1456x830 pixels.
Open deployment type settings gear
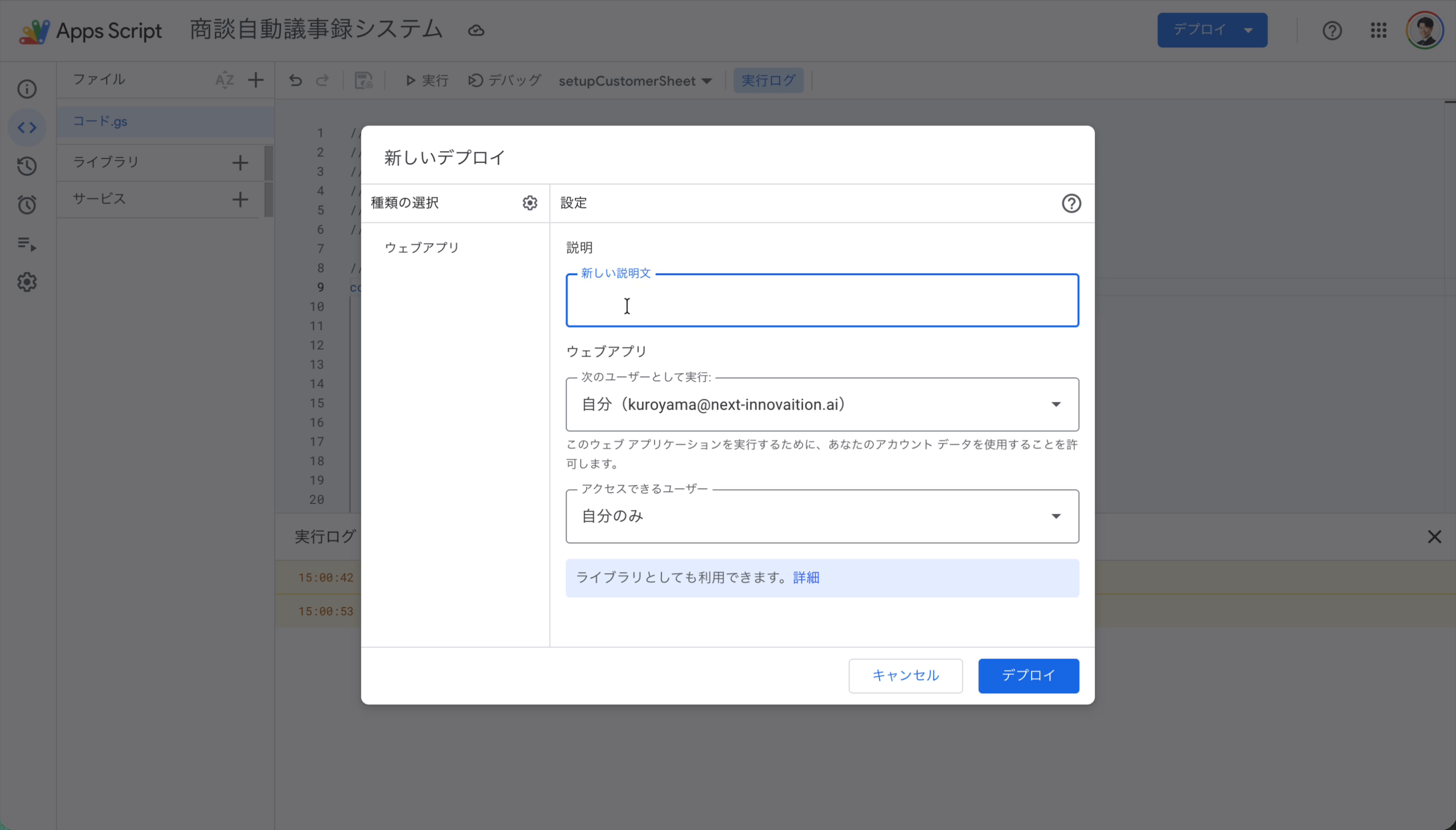tap(530, 202)
